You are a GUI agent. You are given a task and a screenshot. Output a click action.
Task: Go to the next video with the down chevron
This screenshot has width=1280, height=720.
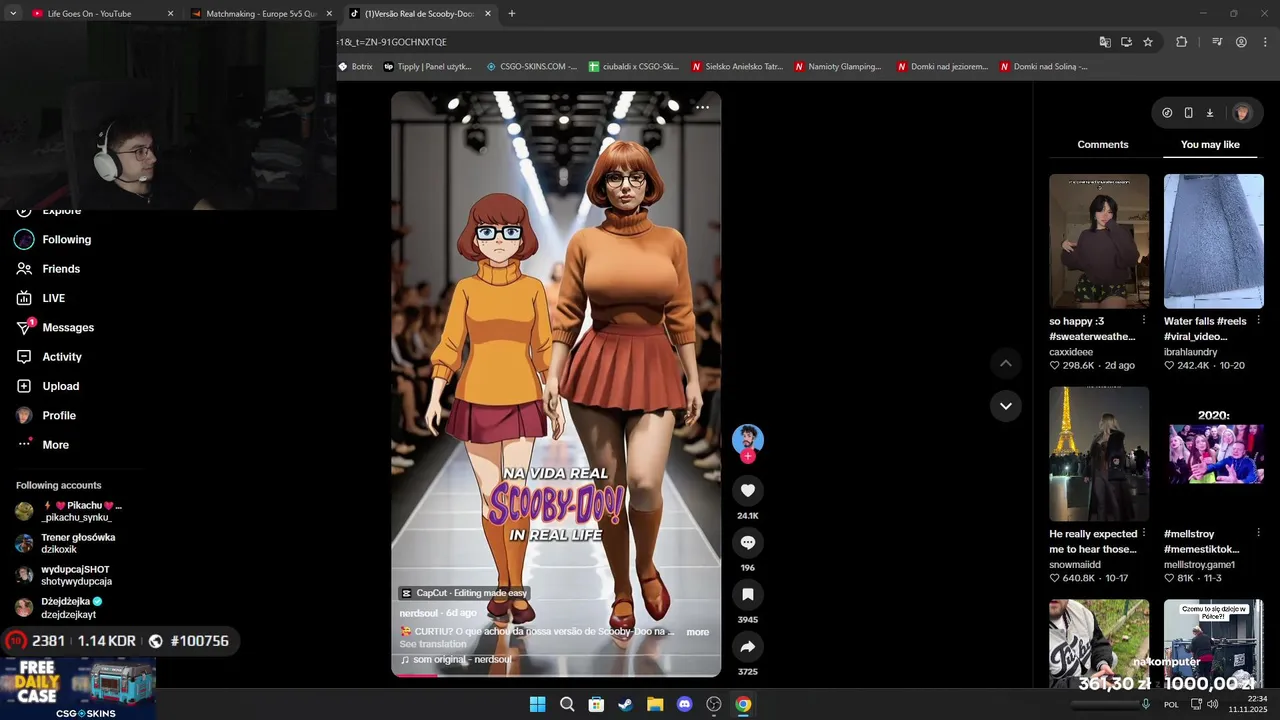pyautogui.click(x=1006, y=406)
